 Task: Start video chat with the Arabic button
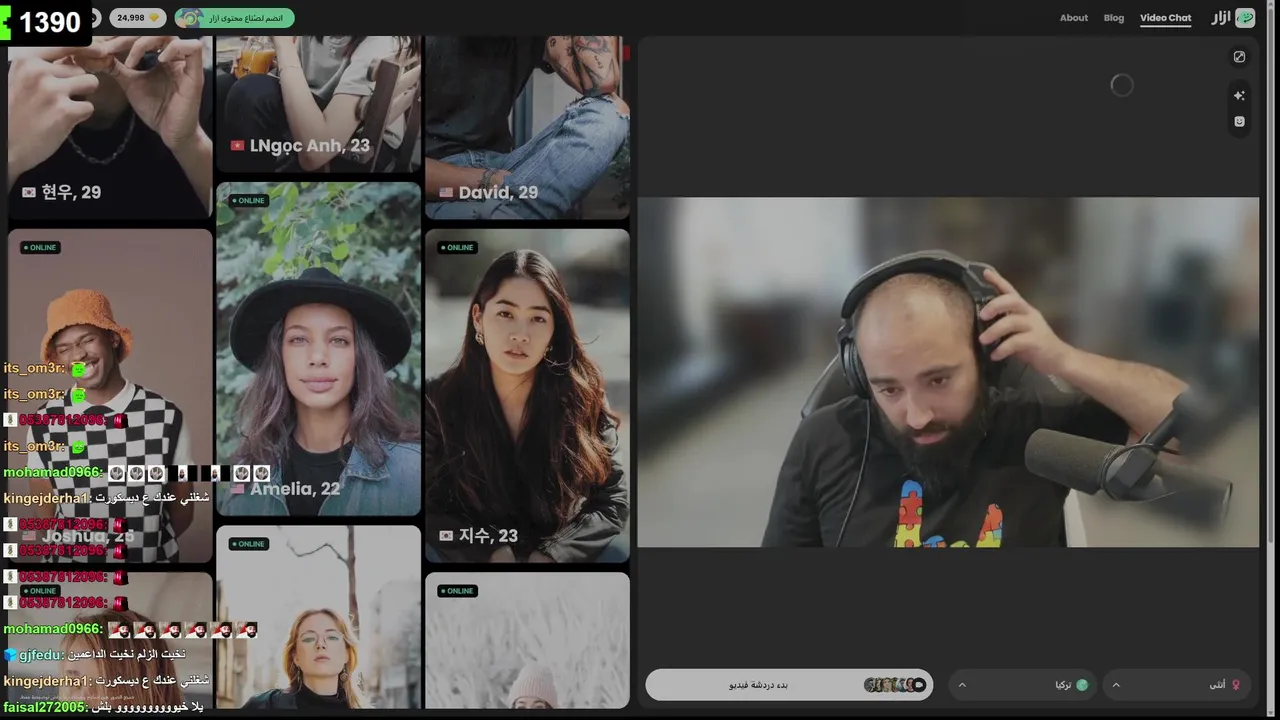click(x=789, y=685)
